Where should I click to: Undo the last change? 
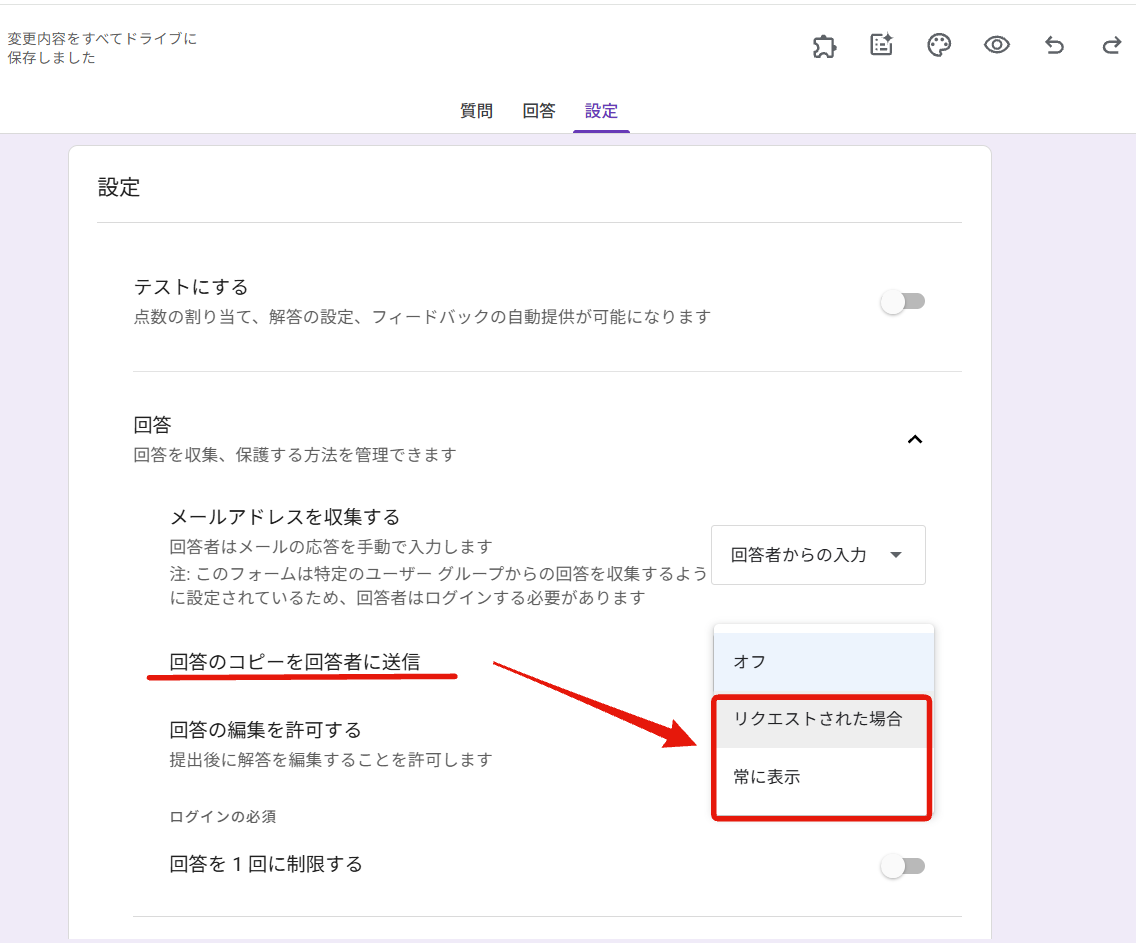[1054, 46]
